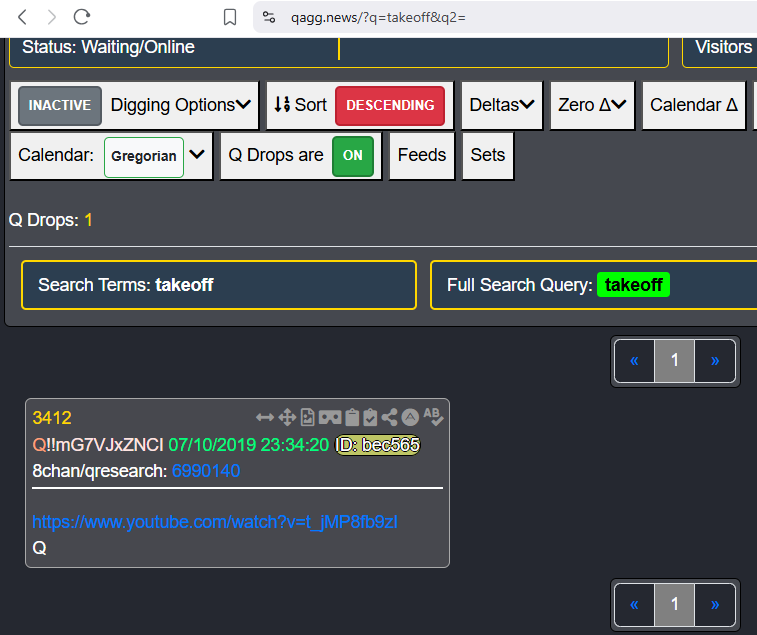Viewport: 757px width, 635px height.
Task: Click the sort arrows icon beside Sort
Action: pos(282,105)
